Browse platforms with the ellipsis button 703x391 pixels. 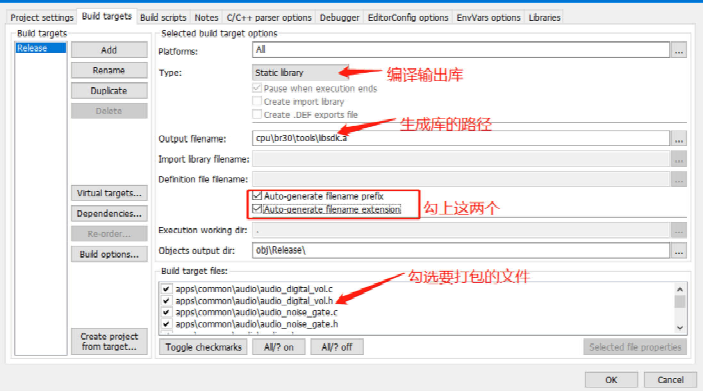pyautogui.click(x=679, y=51)
